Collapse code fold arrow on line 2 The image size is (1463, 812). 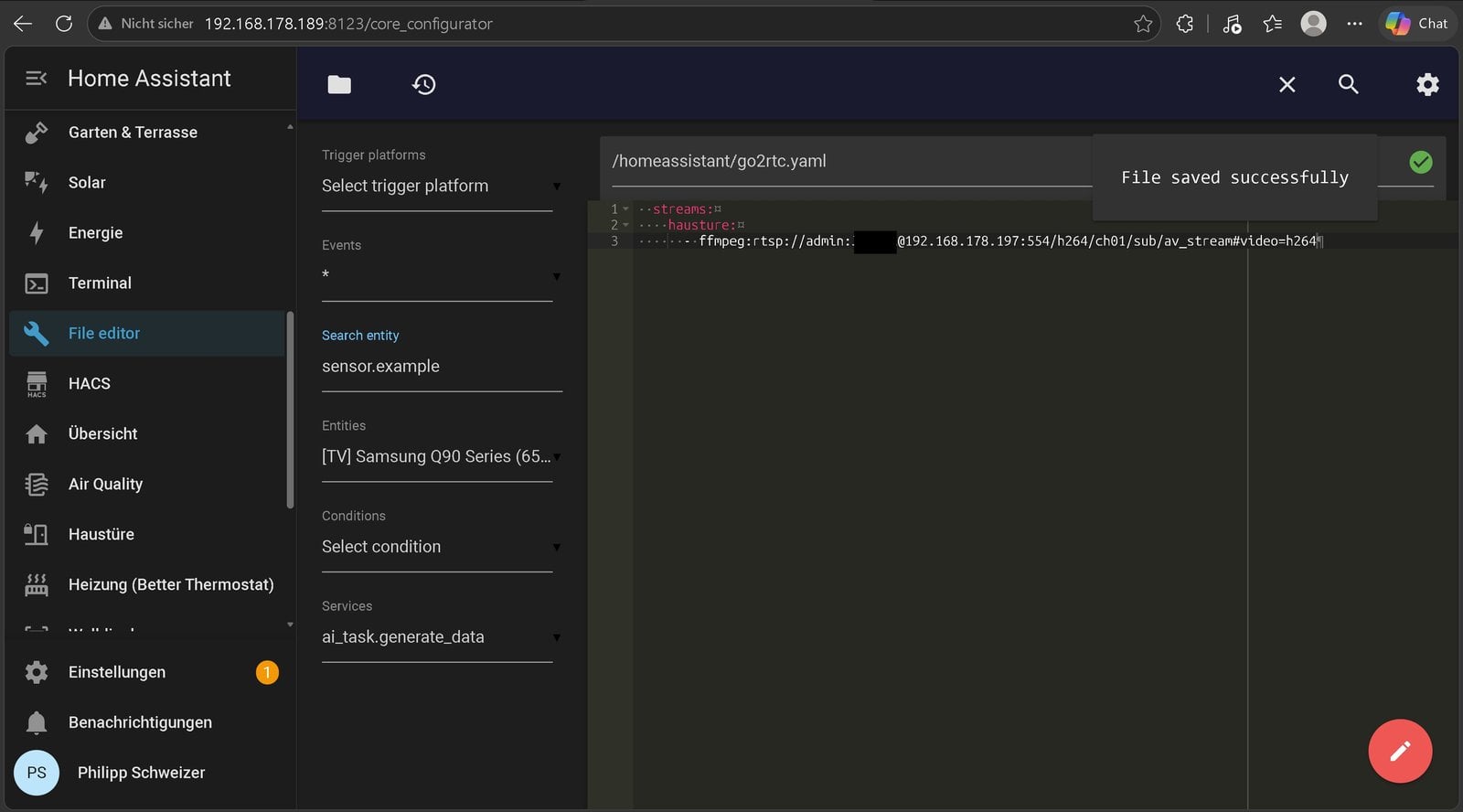(626, 225)
